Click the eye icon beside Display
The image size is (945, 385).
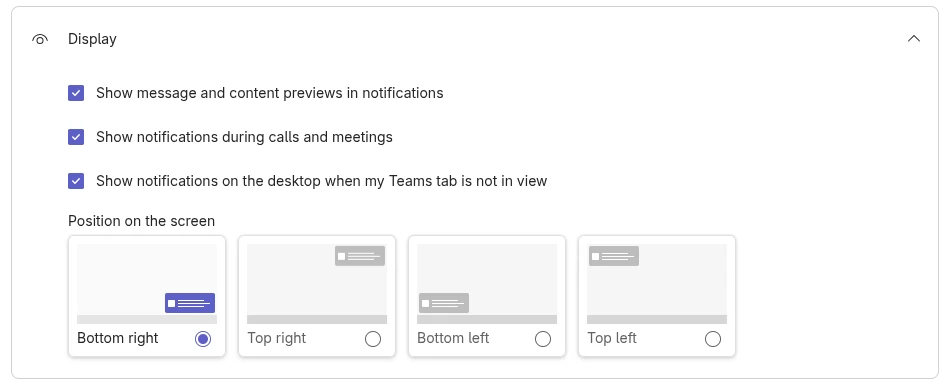point(40,39)
